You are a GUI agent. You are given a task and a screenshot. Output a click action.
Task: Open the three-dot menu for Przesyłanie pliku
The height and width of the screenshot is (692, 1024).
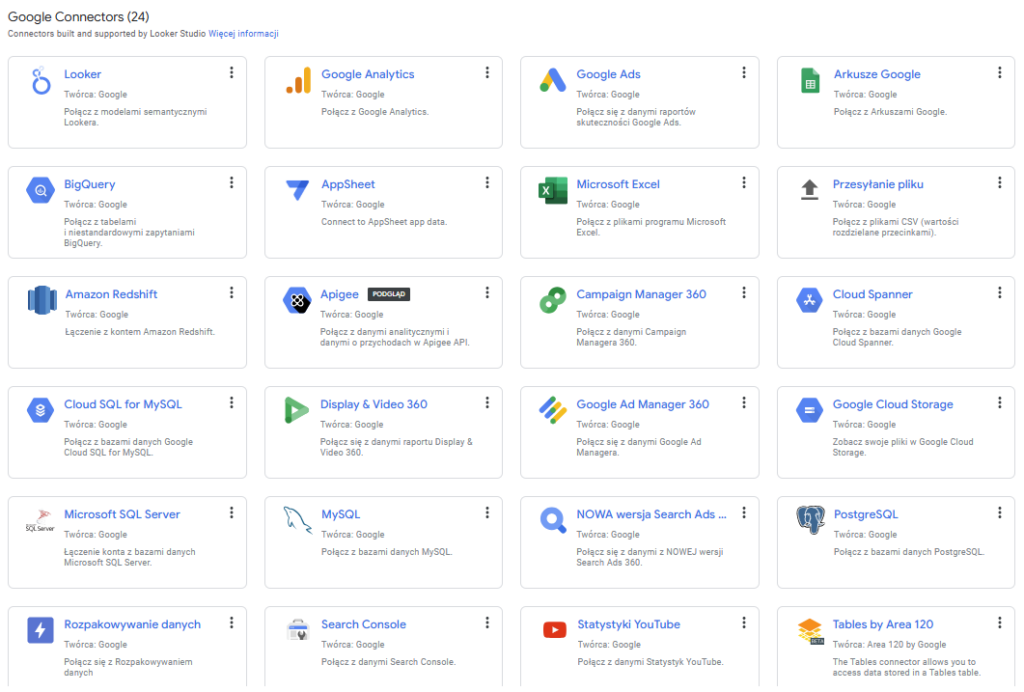[999, 182]
